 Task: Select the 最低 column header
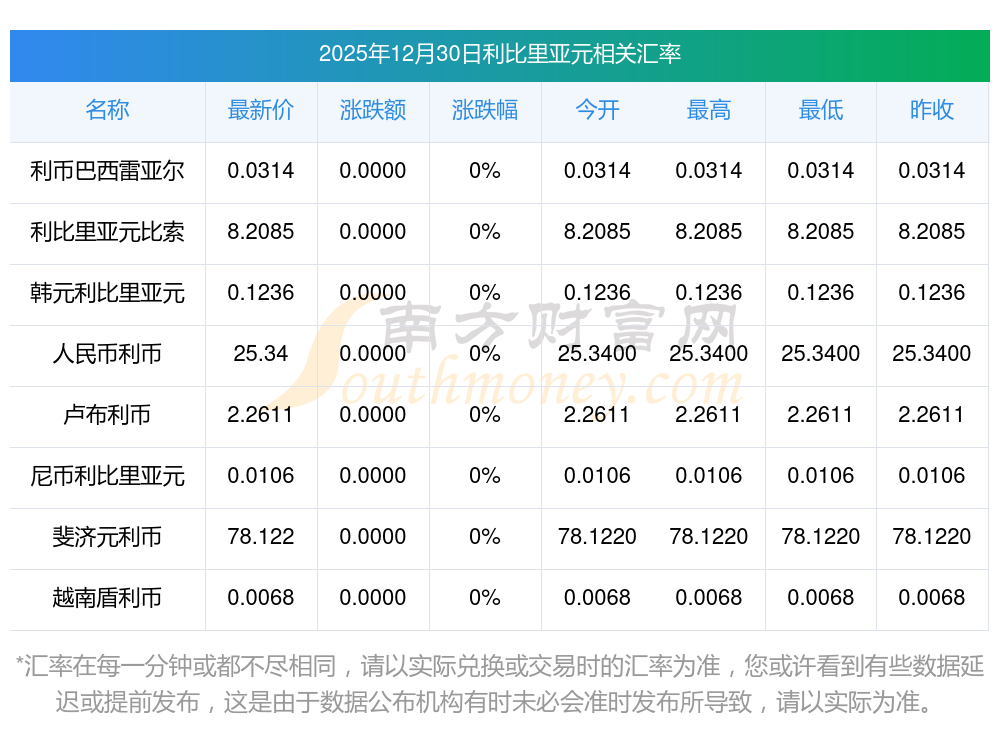click(x=821, y=110)
